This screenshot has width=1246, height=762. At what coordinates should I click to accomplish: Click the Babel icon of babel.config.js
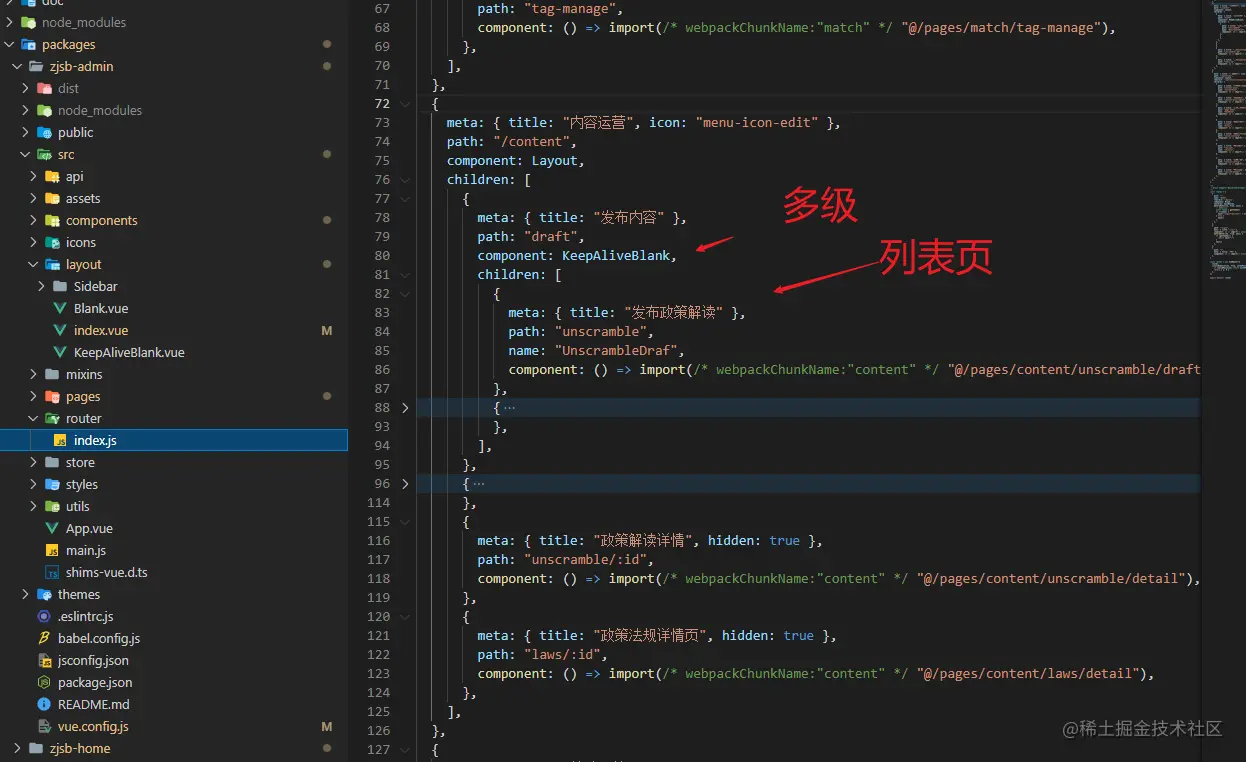coord(44,638)
